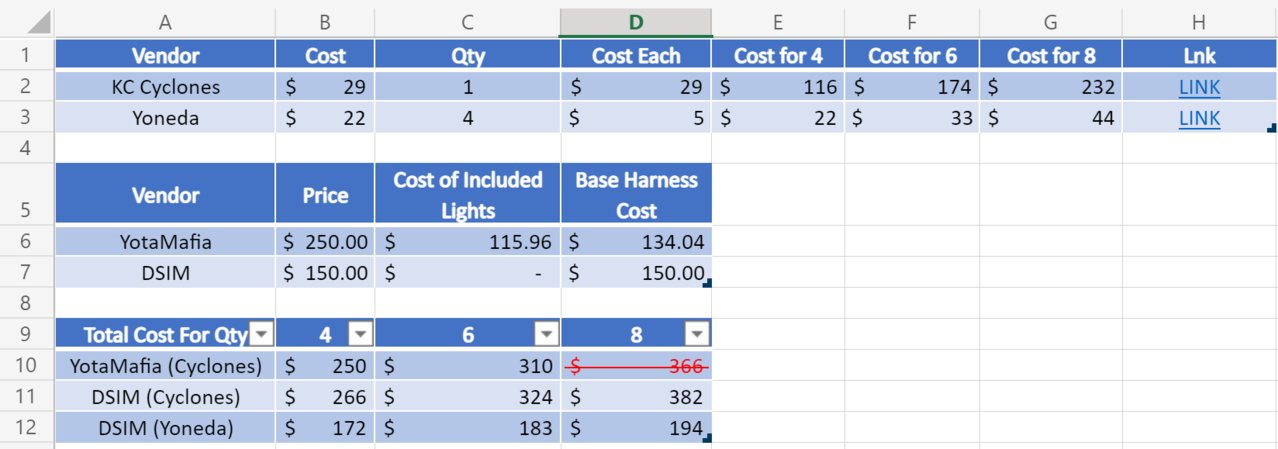Select the Cost for 4 header cell
The width and height of the screenshot is (1278, 449).
click(779, 56)
